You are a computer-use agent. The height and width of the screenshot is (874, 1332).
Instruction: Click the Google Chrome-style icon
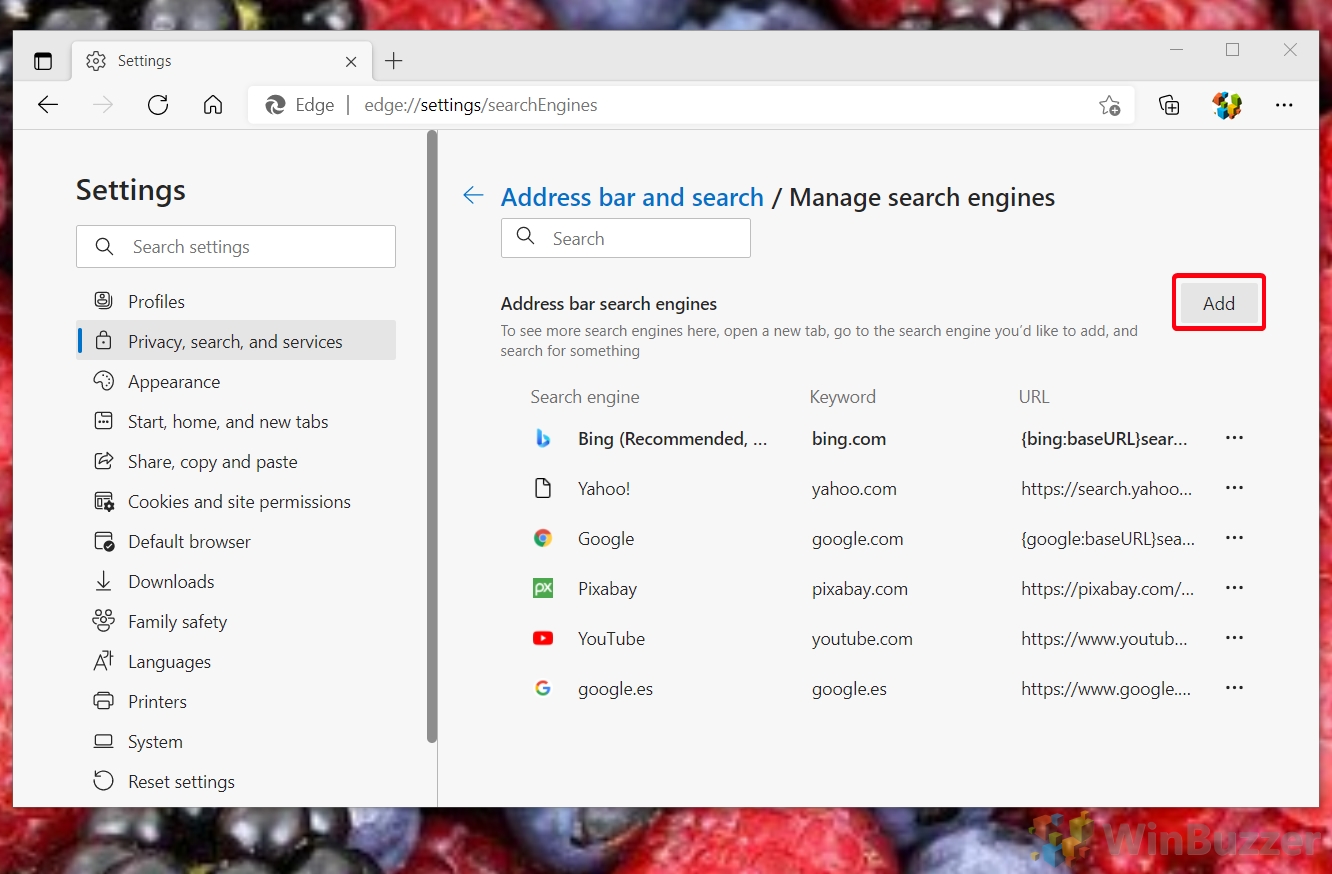coord(543,538)
